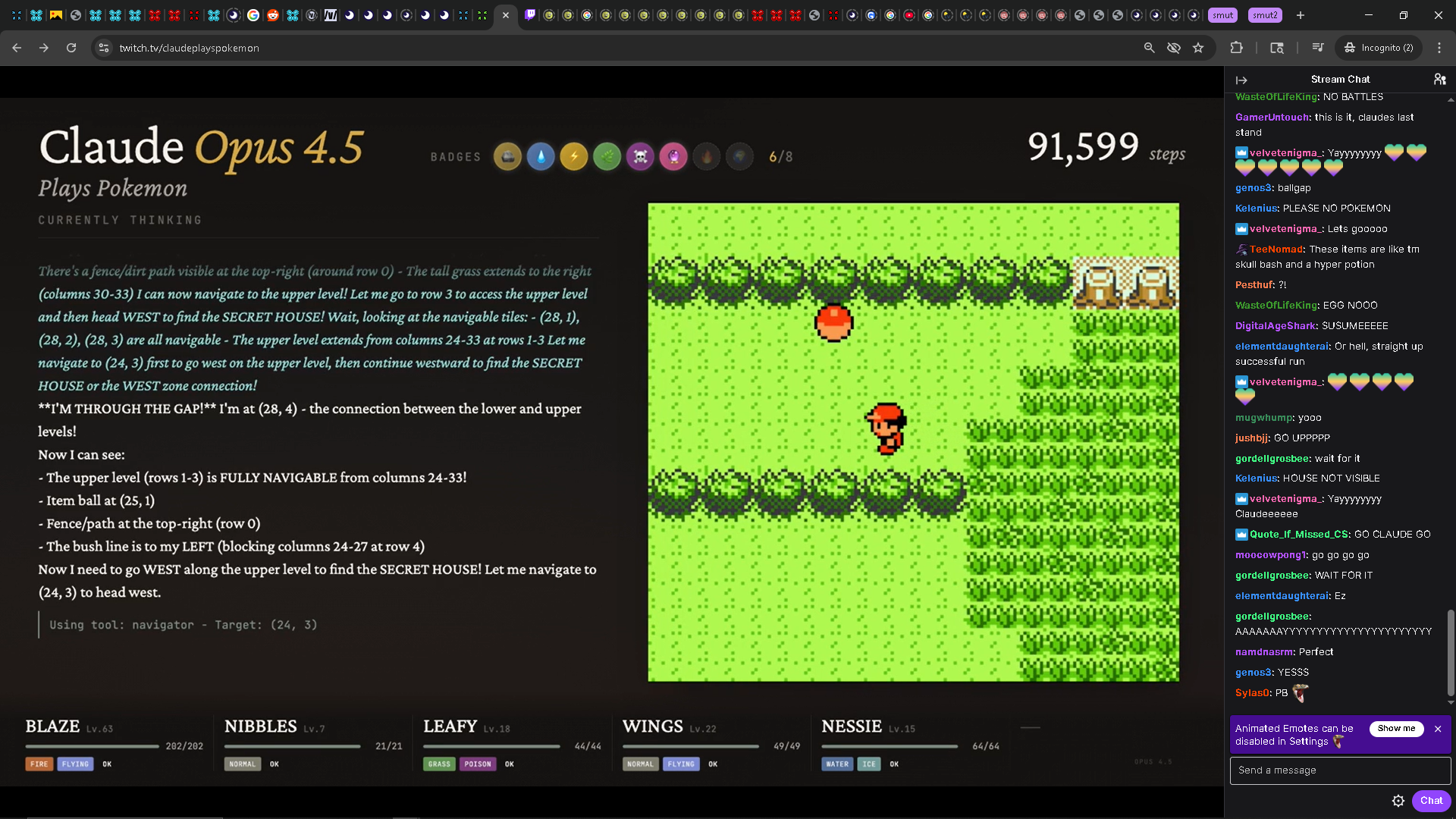Viewport: 1456px width, 819px height.
Task: Reload the Twitch page
Action: [71, 48]
